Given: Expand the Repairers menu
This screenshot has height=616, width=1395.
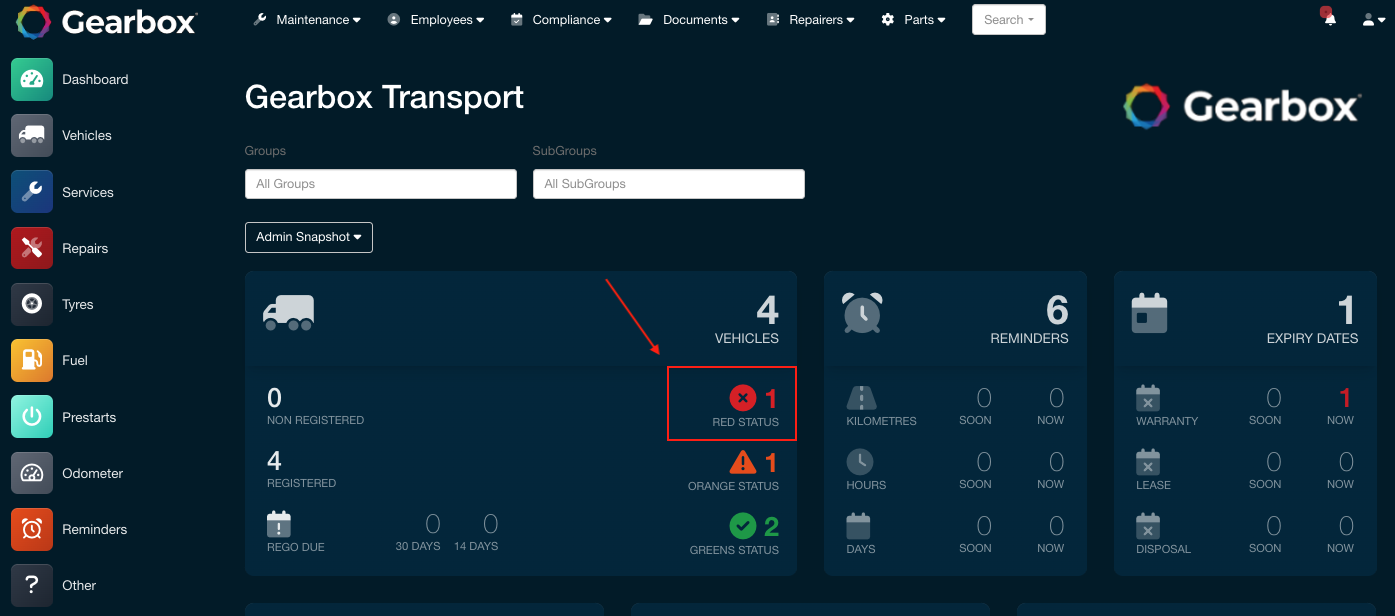Looking at the screenshot, I should [812, 20].
